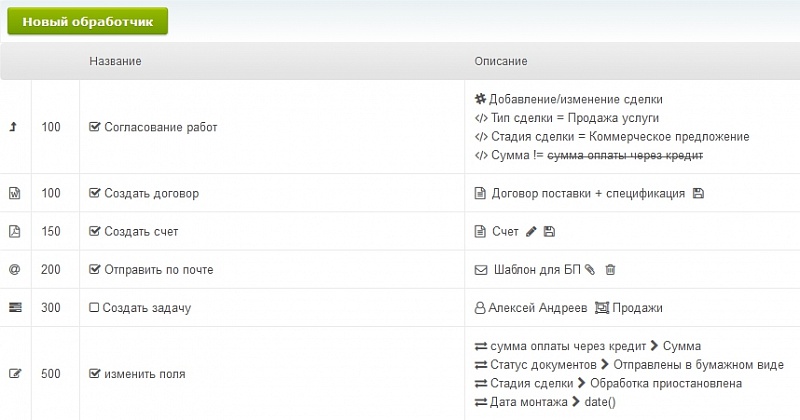Click the task list icon for 'Создать задачу'
The height and width of the screenshot is (420, 800).
14,307
